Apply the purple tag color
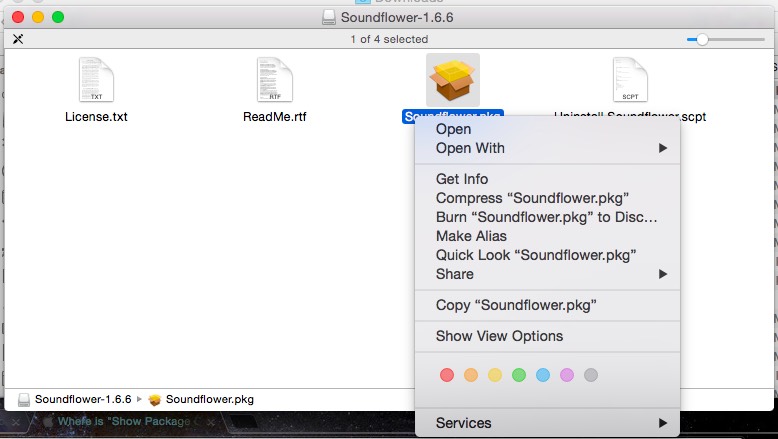 pyautogui.click(x=567, y=375)
